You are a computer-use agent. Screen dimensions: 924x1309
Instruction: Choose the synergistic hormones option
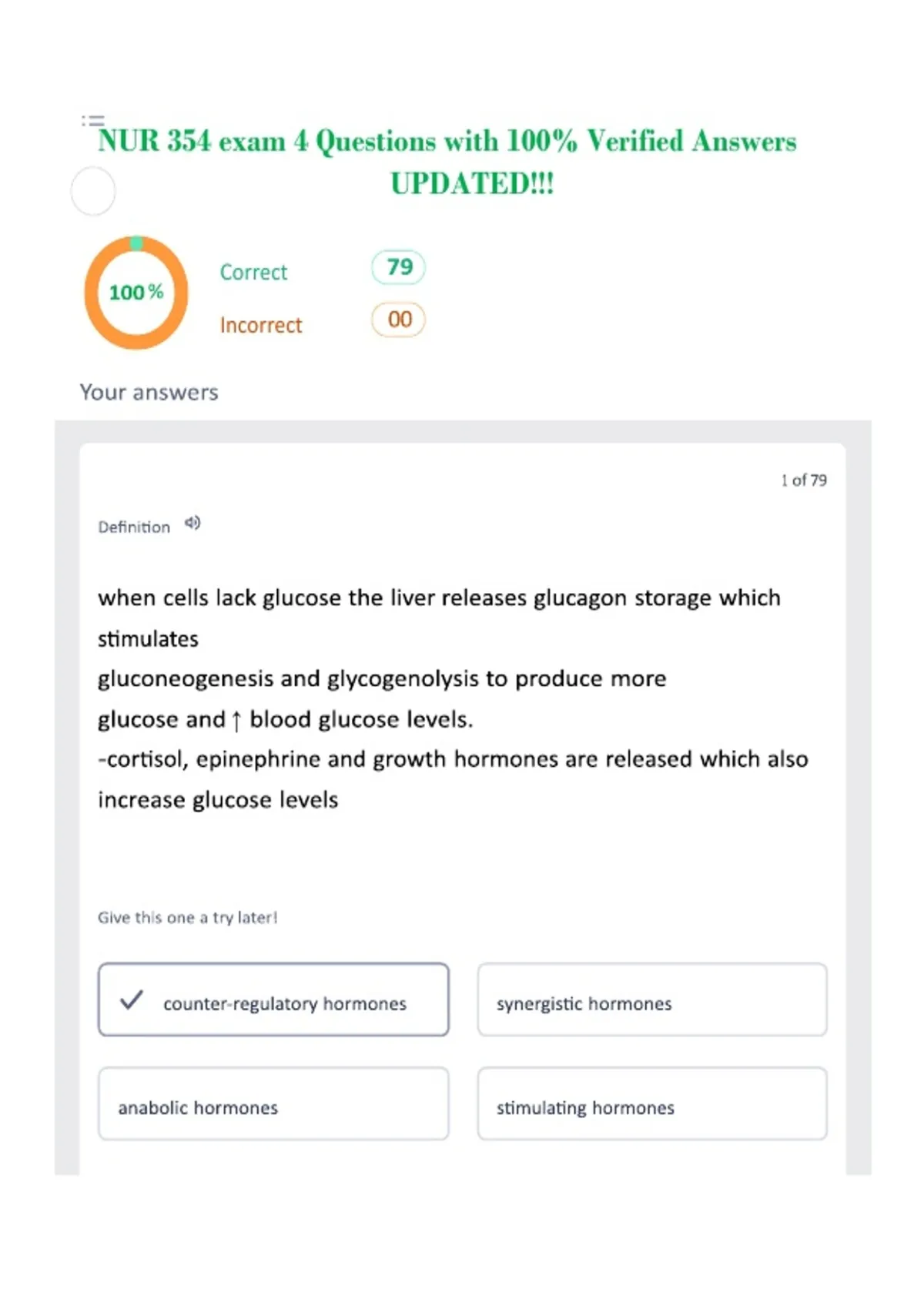652,999
